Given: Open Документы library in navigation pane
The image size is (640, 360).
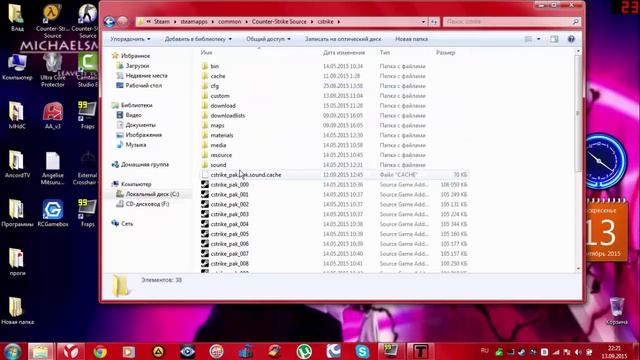Looking at the screenshot, I should (140, 125).
